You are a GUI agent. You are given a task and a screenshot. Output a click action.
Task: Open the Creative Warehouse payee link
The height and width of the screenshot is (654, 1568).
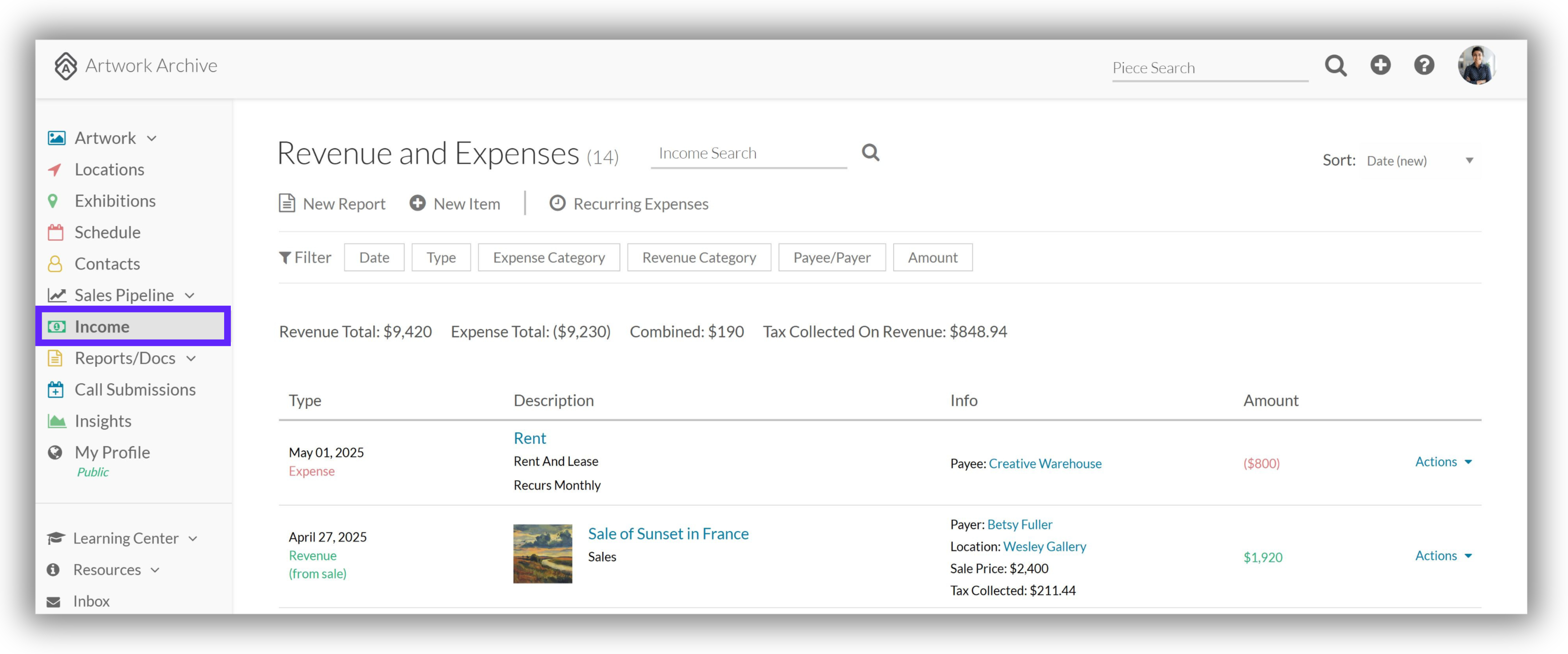1044,463
